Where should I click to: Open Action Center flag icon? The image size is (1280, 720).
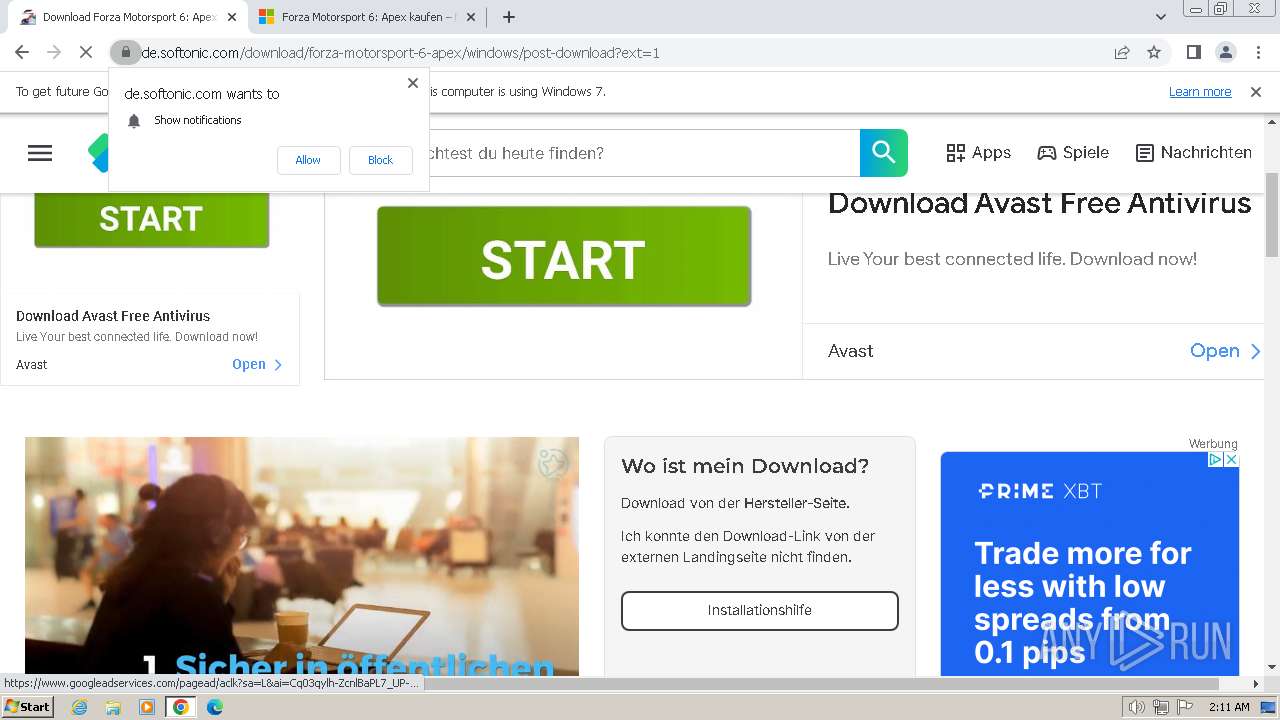click(1183, 707)
